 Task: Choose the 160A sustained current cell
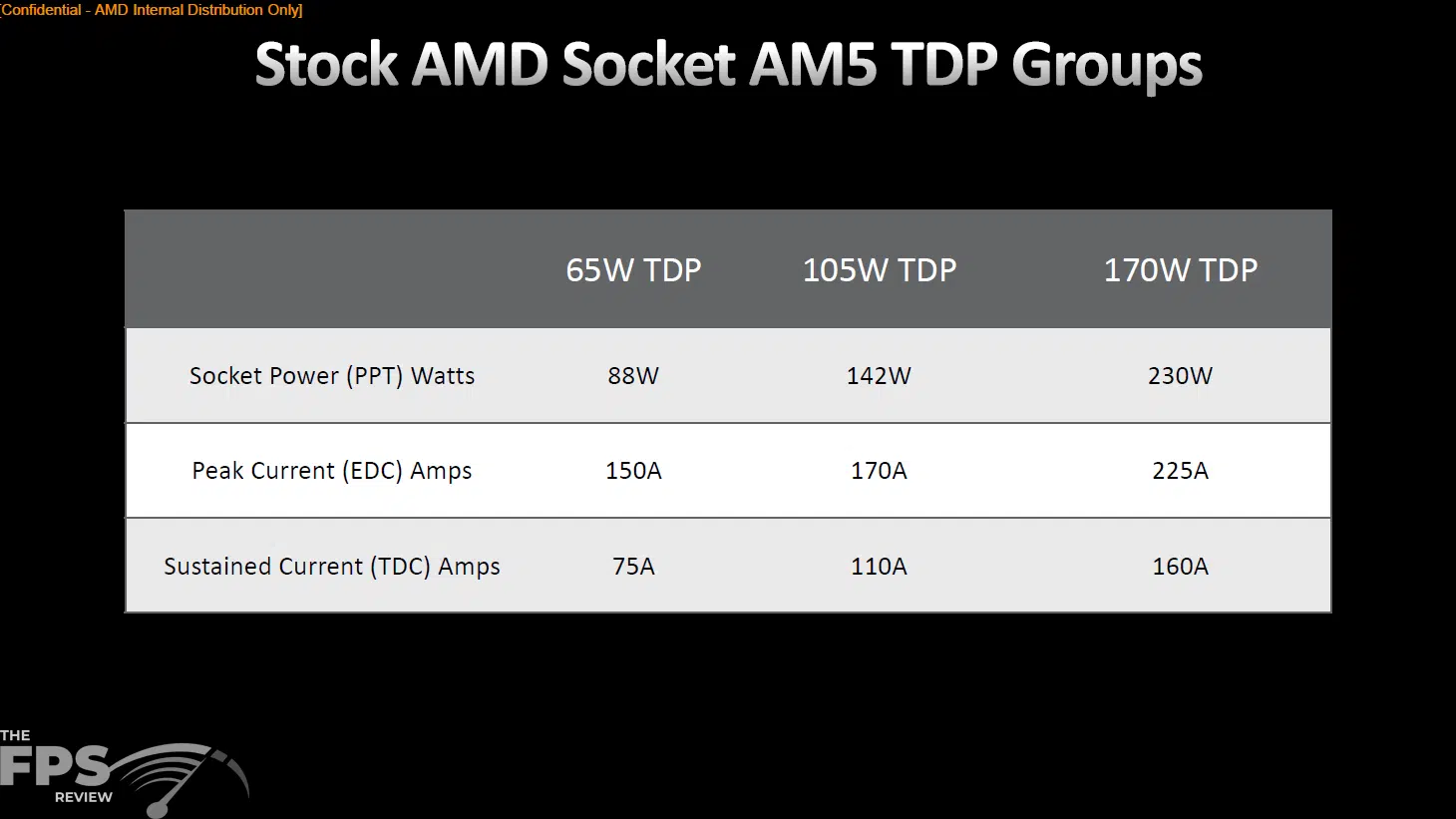1180,567
